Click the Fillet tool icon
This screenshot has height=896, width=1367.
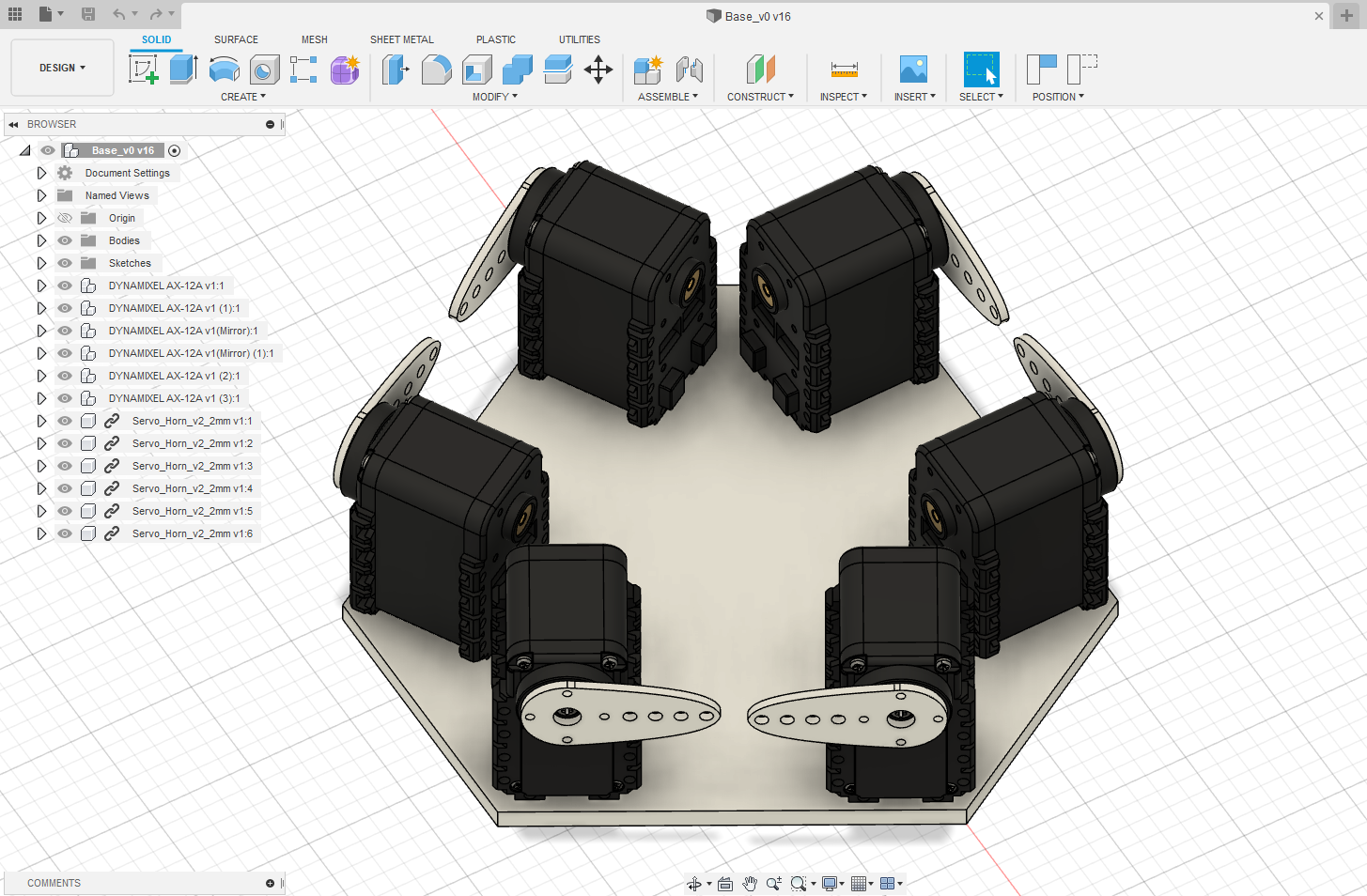436,70
